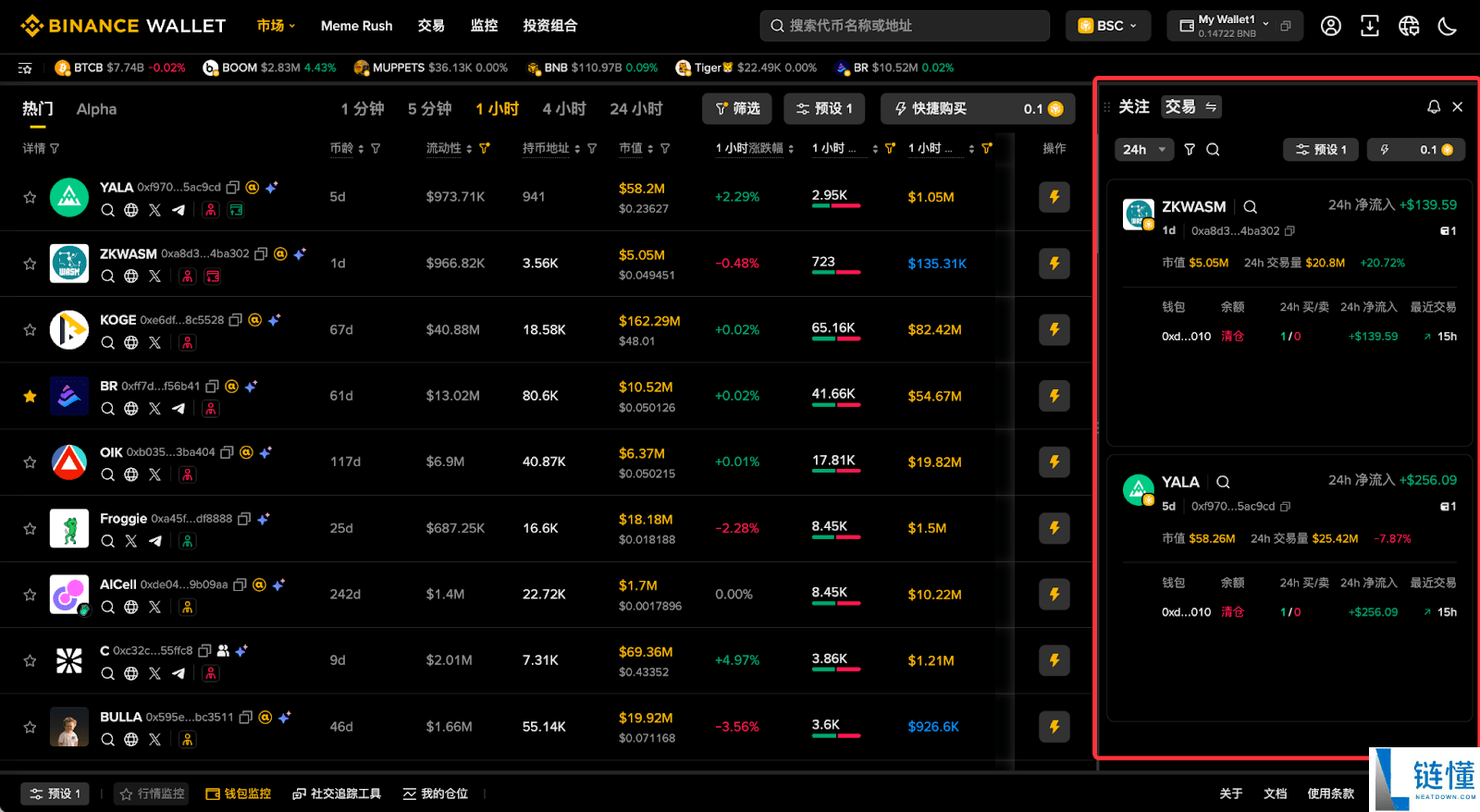Unfavorite BR via its yellow star

pos(30,396)
